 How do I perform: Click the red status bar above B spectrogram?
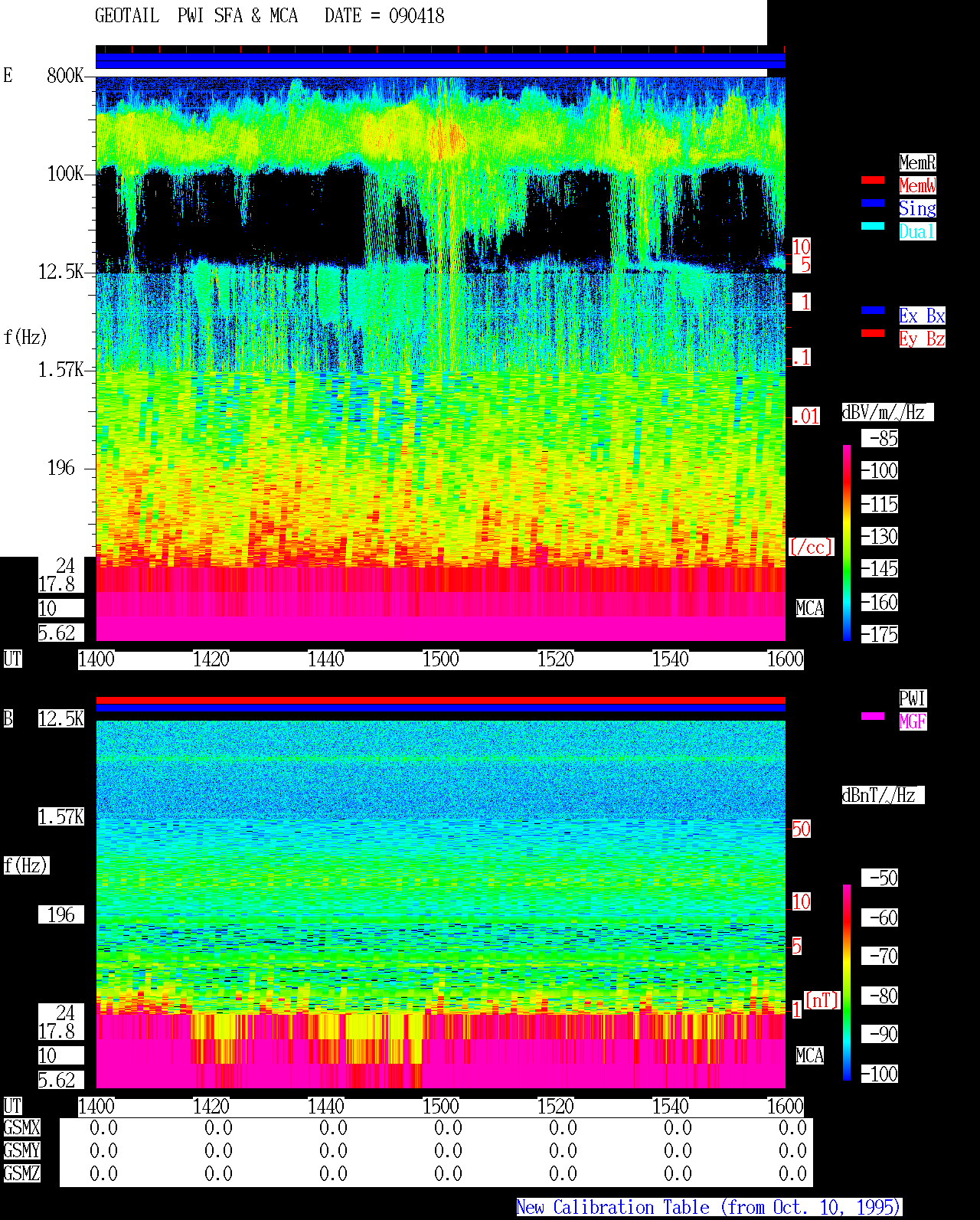tap(440, 700)
